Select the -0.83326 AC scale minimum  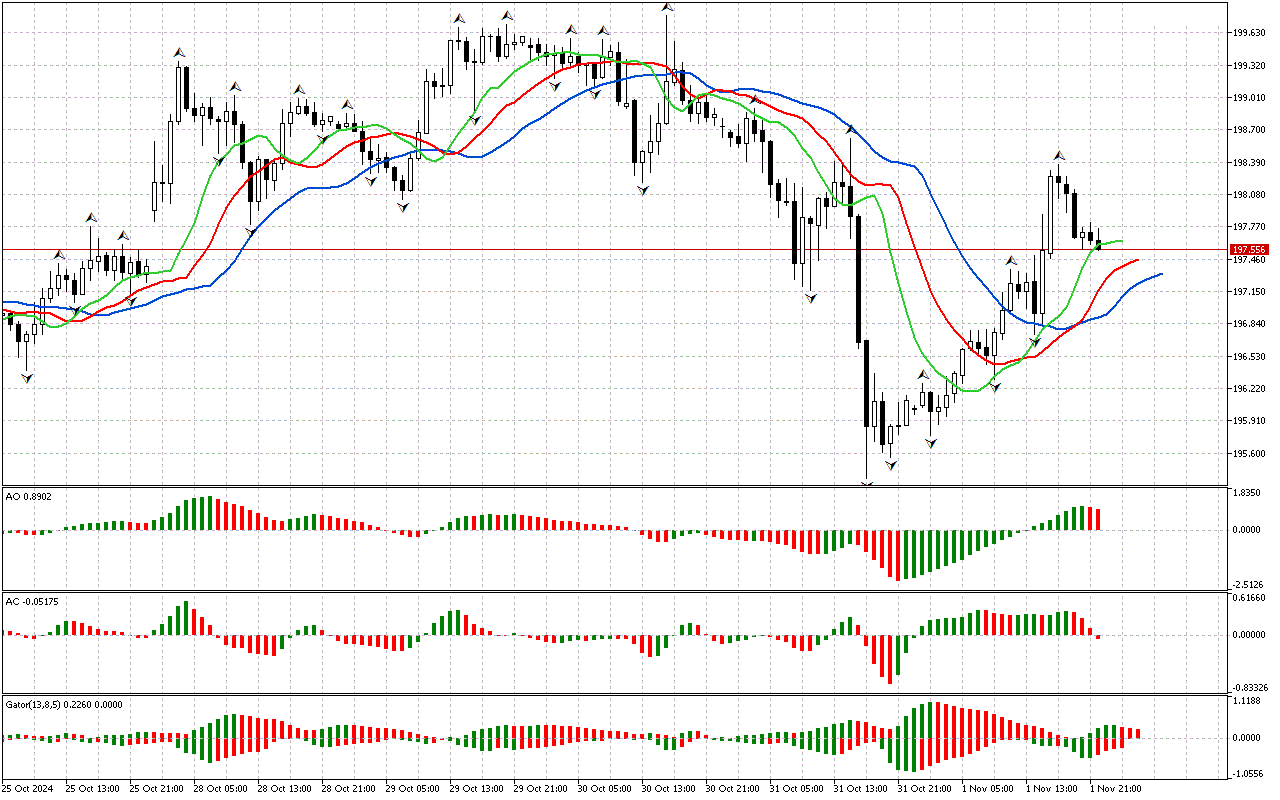click(1250, 687)
